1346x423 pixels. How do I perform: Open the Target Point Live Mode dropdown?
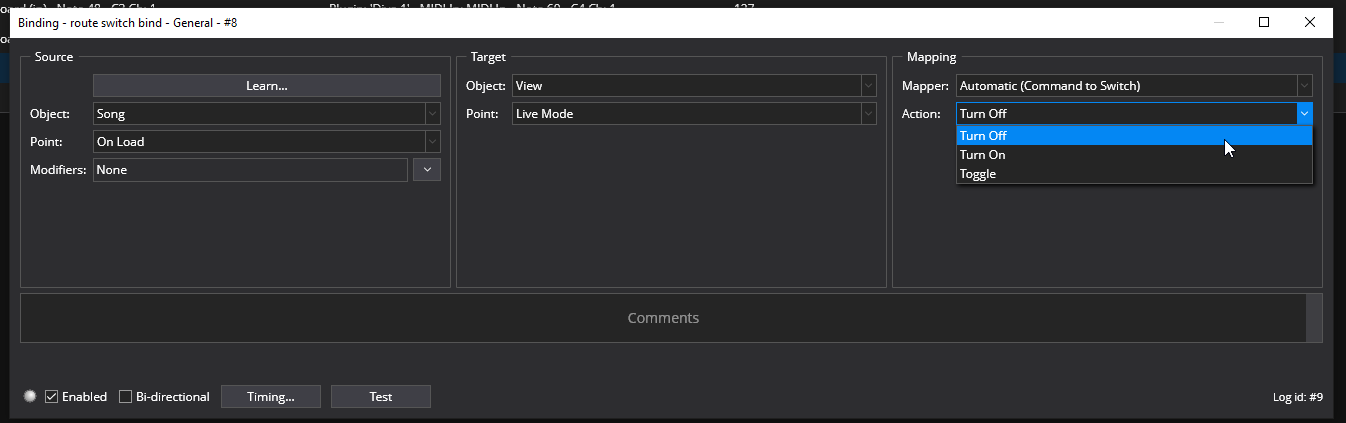tap(694, 114)
